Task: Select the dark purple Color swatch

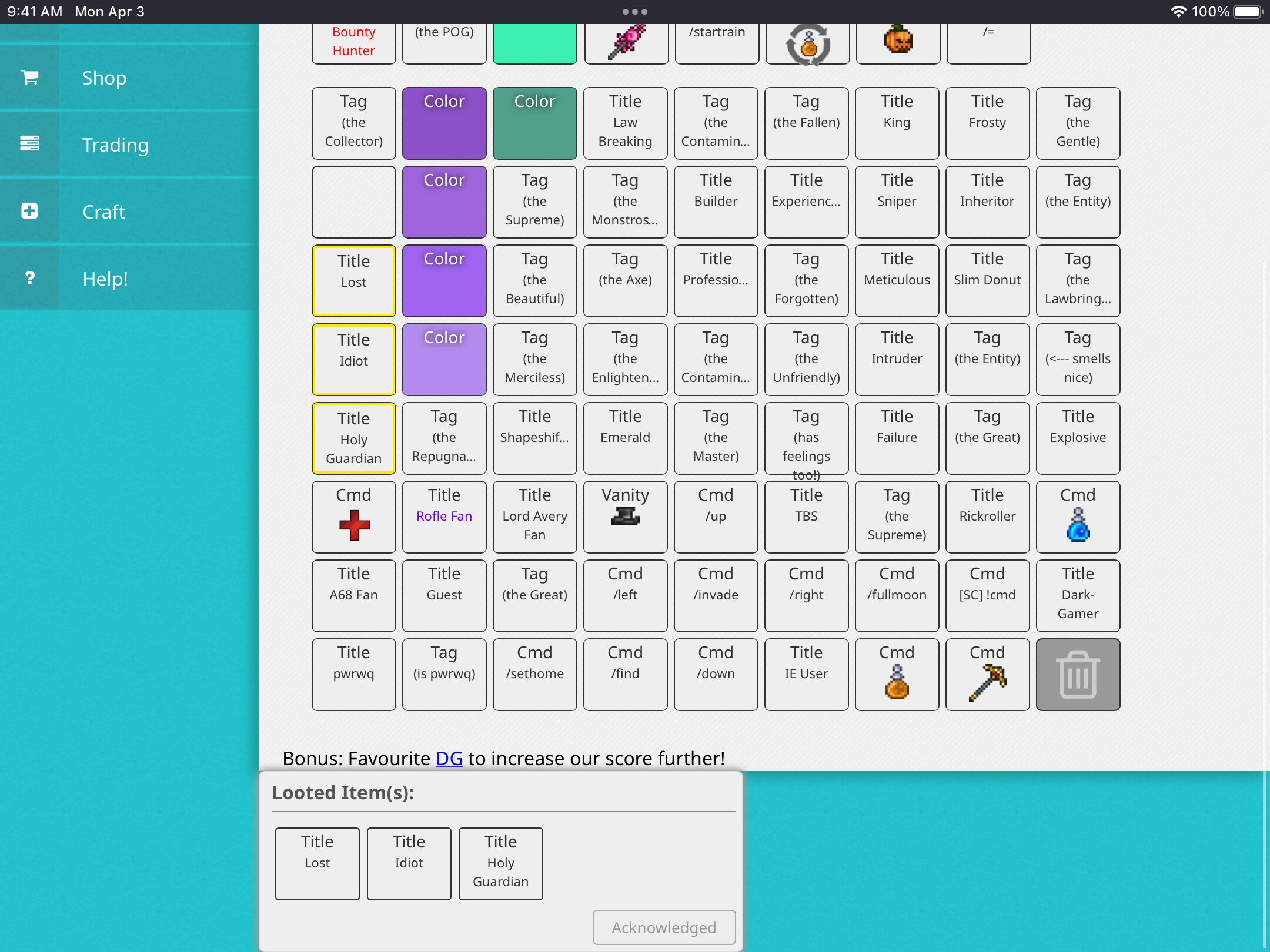Action: coord(444,123)
